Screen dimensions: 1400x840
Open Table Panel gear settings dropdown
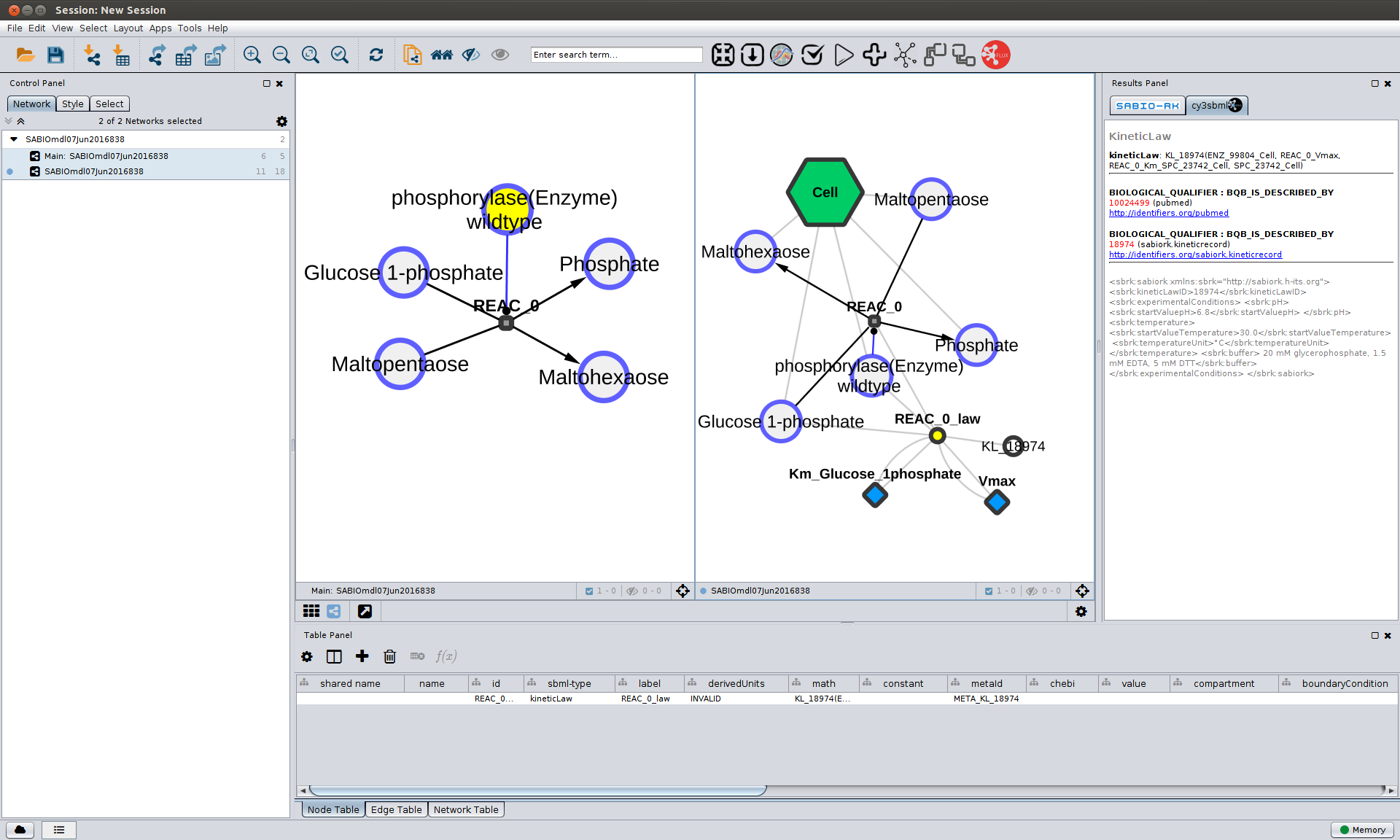click(x=307, y=657)
